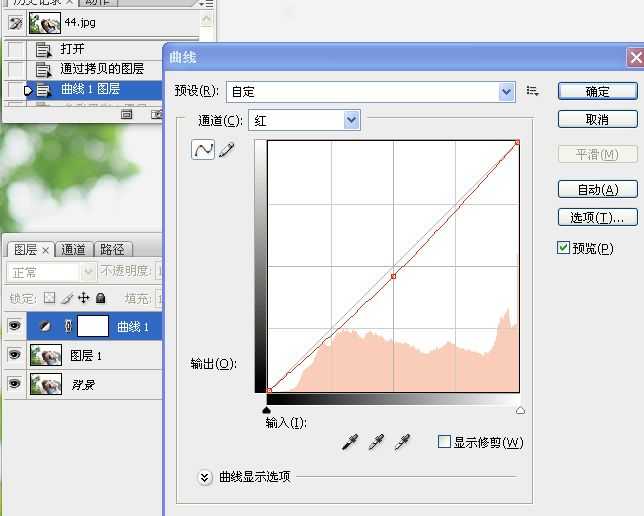Pick the black point eyedropper
This screenshot has height=516, width=644.
click(350, 442)
